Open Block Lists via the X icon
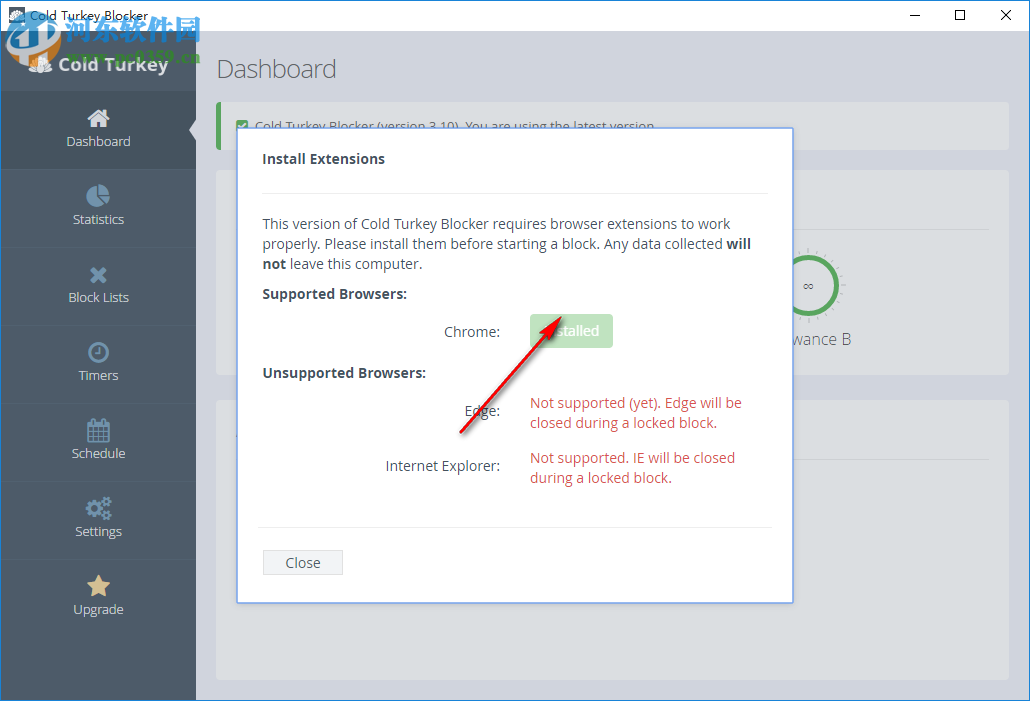The height and width of the screenshot is (701, 1030). 98,274
